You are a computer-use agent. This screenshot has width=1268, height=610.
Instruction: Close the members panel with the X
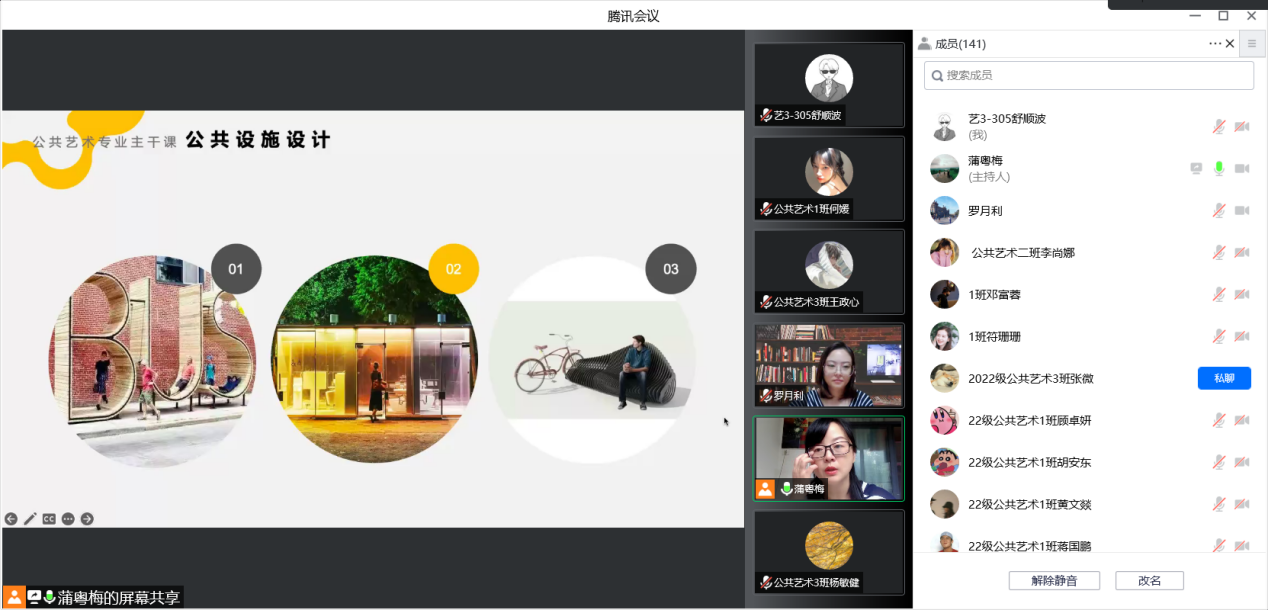(x=1230, y=43)
